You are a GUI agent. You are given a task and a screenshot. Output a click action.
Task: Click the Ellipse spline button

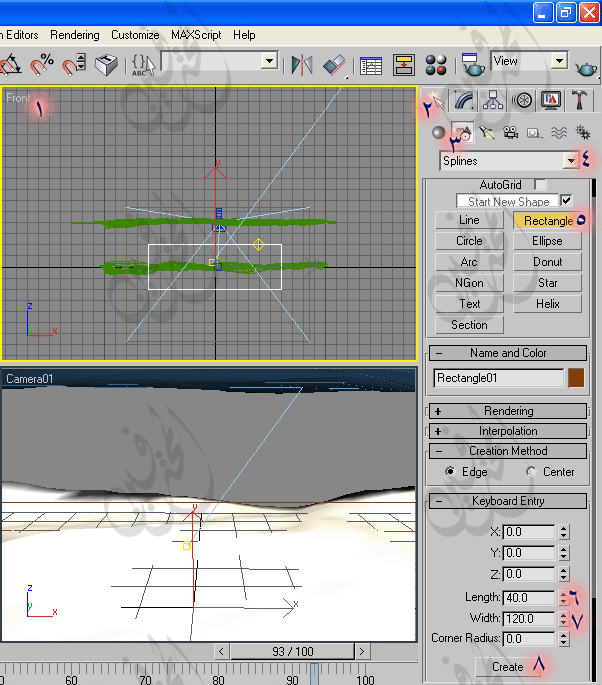[x=547, y=241]
